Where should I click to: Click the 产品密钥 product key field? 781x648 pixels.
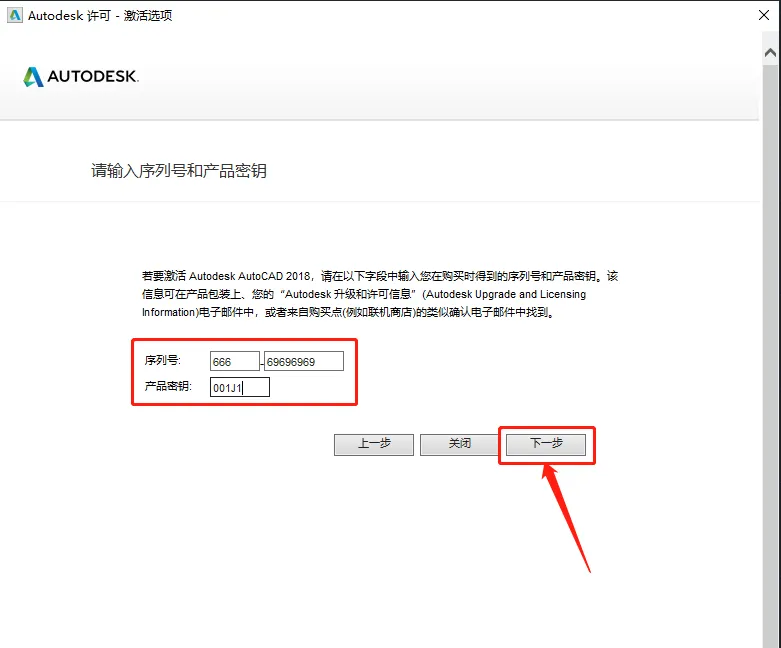(240, 387)
